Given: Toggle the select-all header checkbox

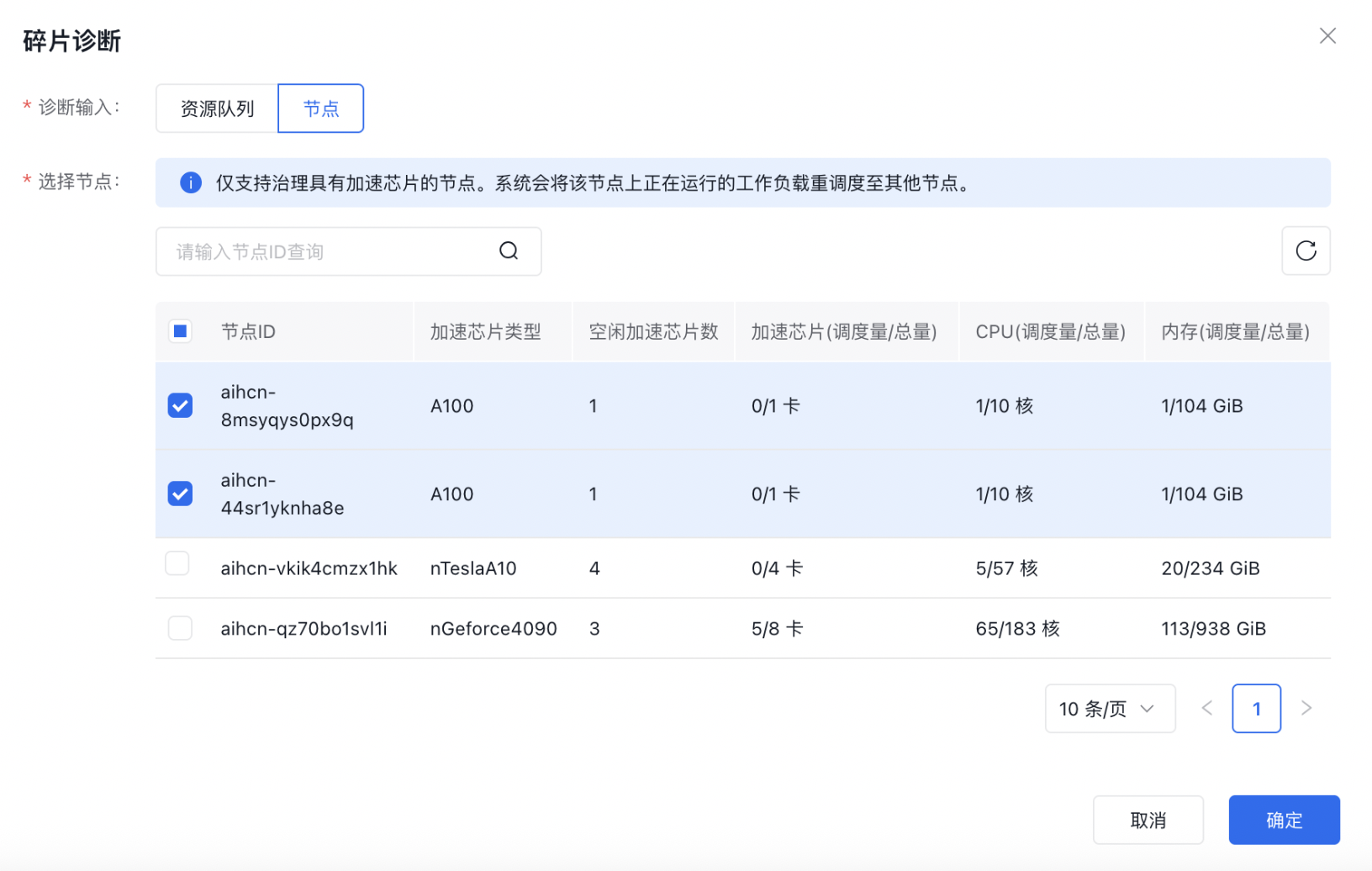Looking at the screenshot, I should 180,332.
